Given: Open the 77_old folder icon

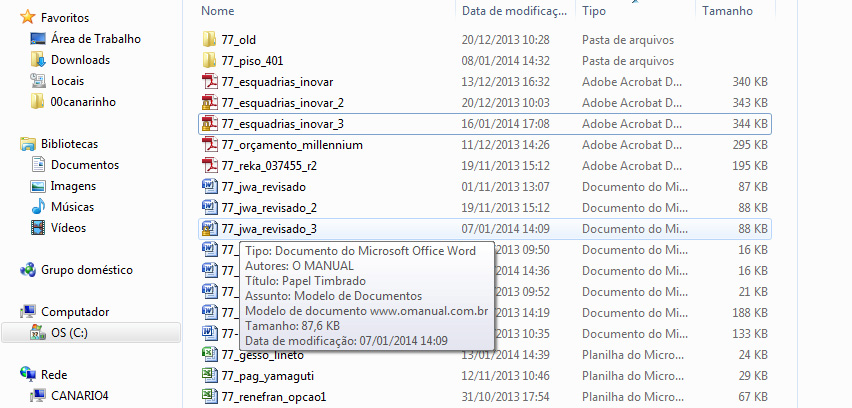Looking at the screenshot, I should click(209, 40).
